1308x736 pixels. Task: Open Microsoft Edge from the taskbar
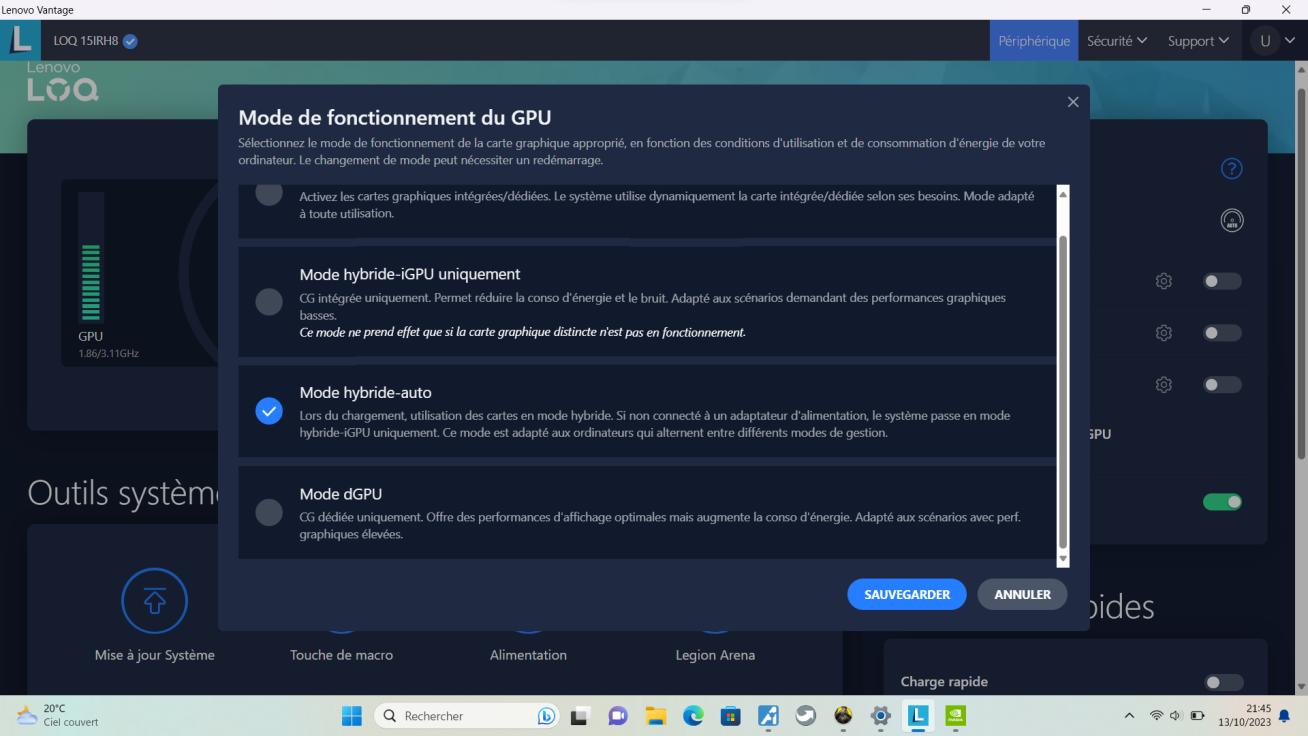click(693, 716)
